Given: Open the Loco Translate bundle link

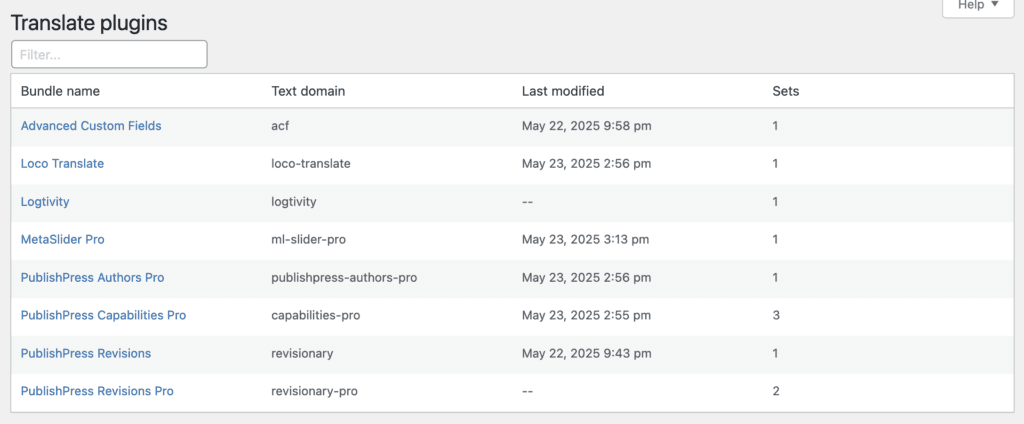Looking at the screenshot, I should (x=62, y=163).
